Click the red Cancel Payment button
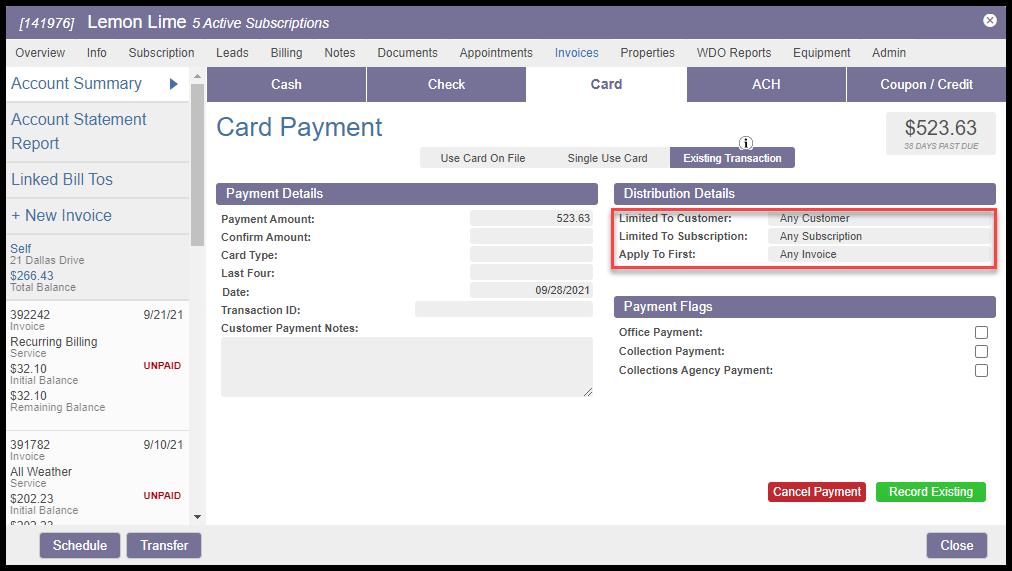Image resolution: width=1012 pixels, height=571 pixels. 817,492
